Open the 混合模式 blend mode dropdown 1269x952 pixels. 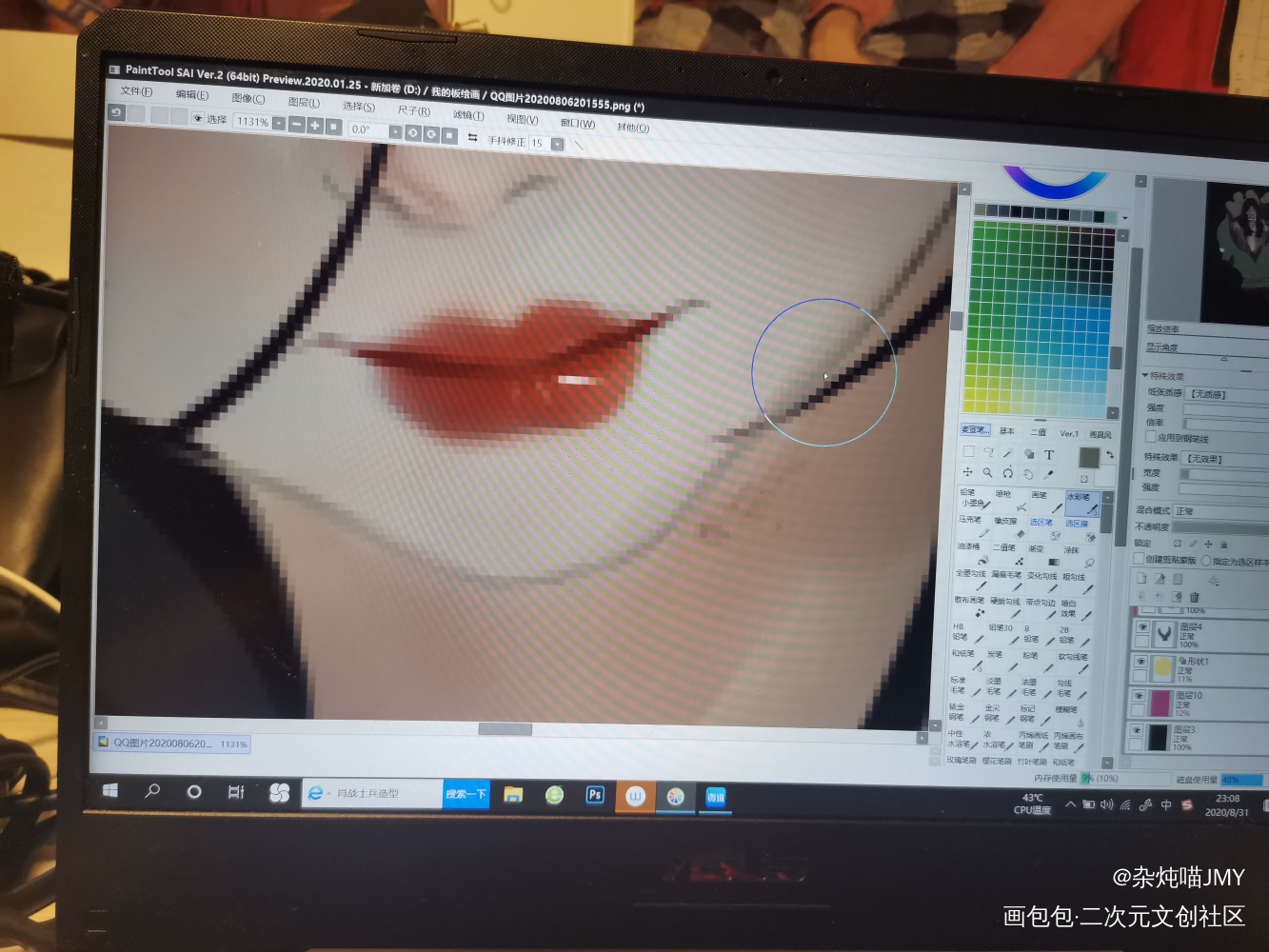coord(1219,512)
